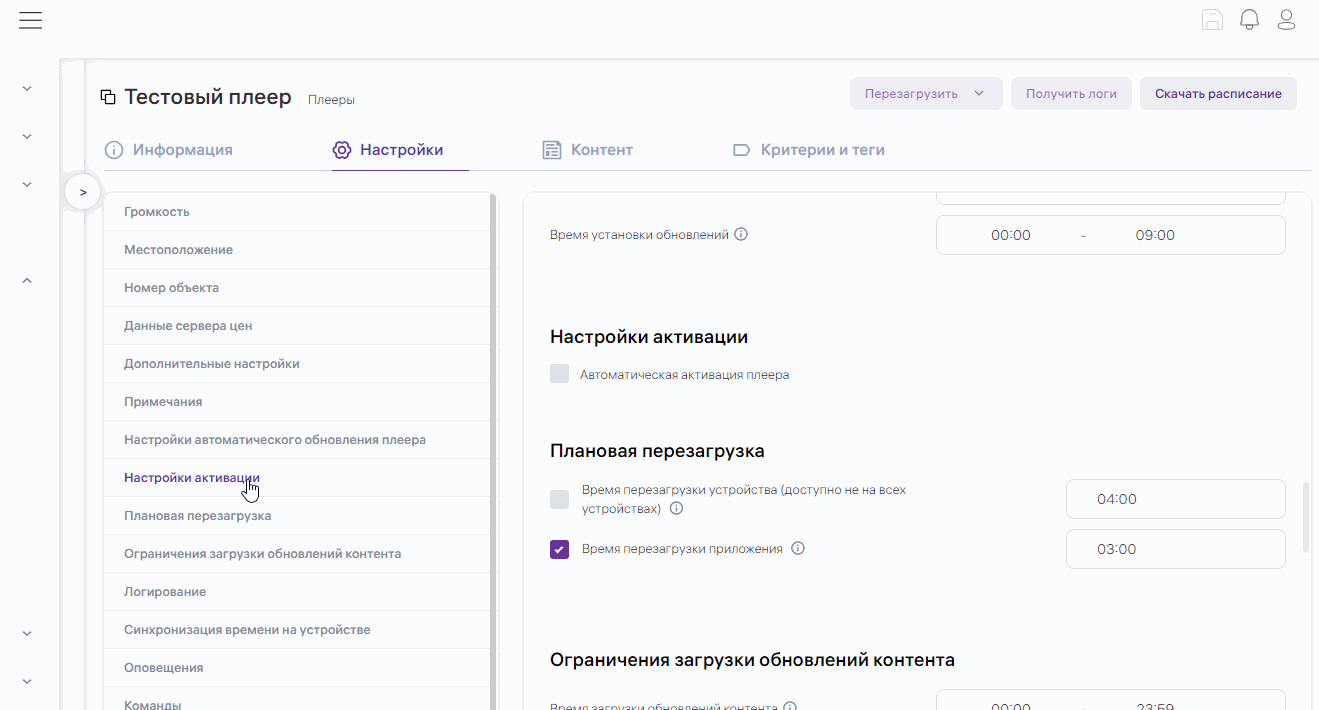Enable Автоматическая активация плеера checkbox
Image resolution: width=1319 pixels, height=710 pixels.
coord(560,375)
